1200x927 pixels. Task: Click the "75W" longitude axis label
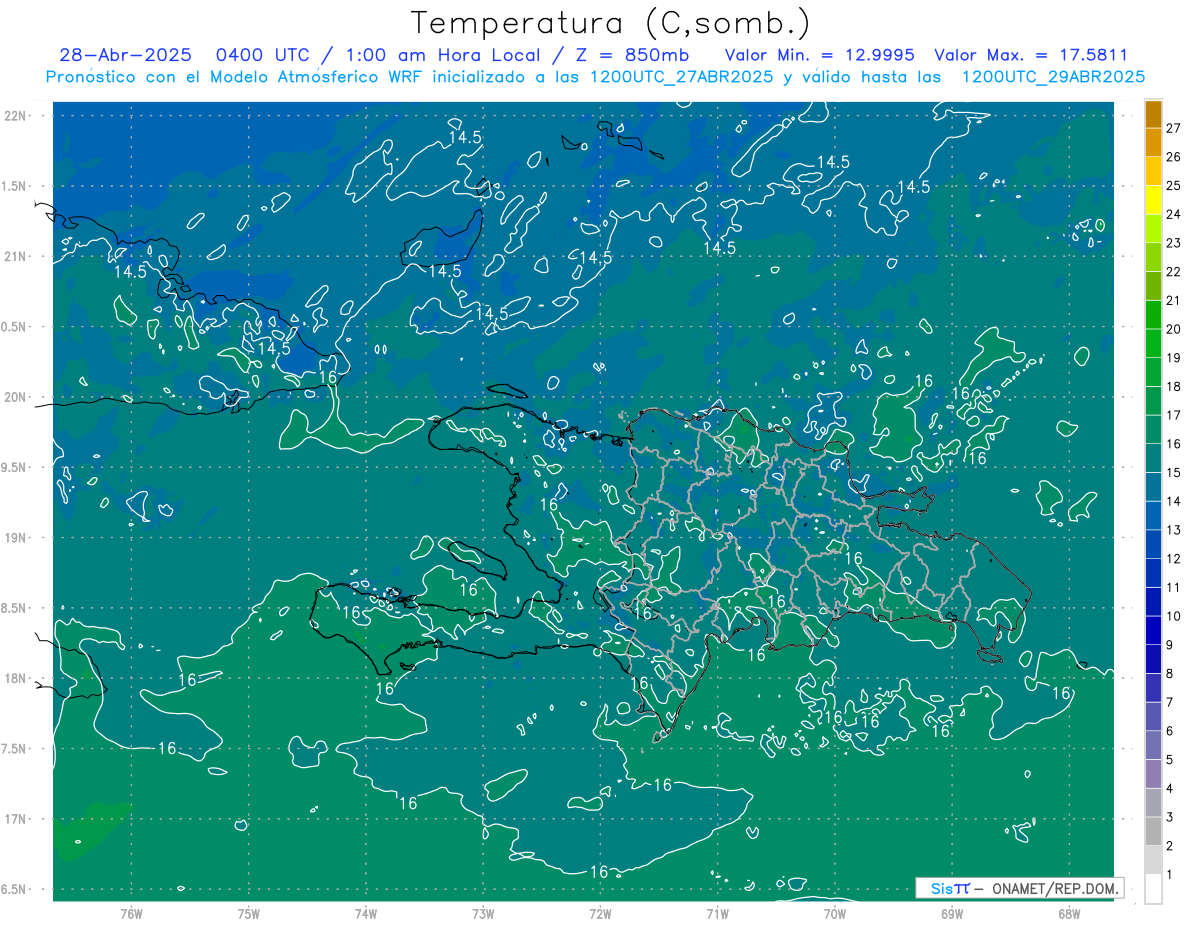[249, 914]
